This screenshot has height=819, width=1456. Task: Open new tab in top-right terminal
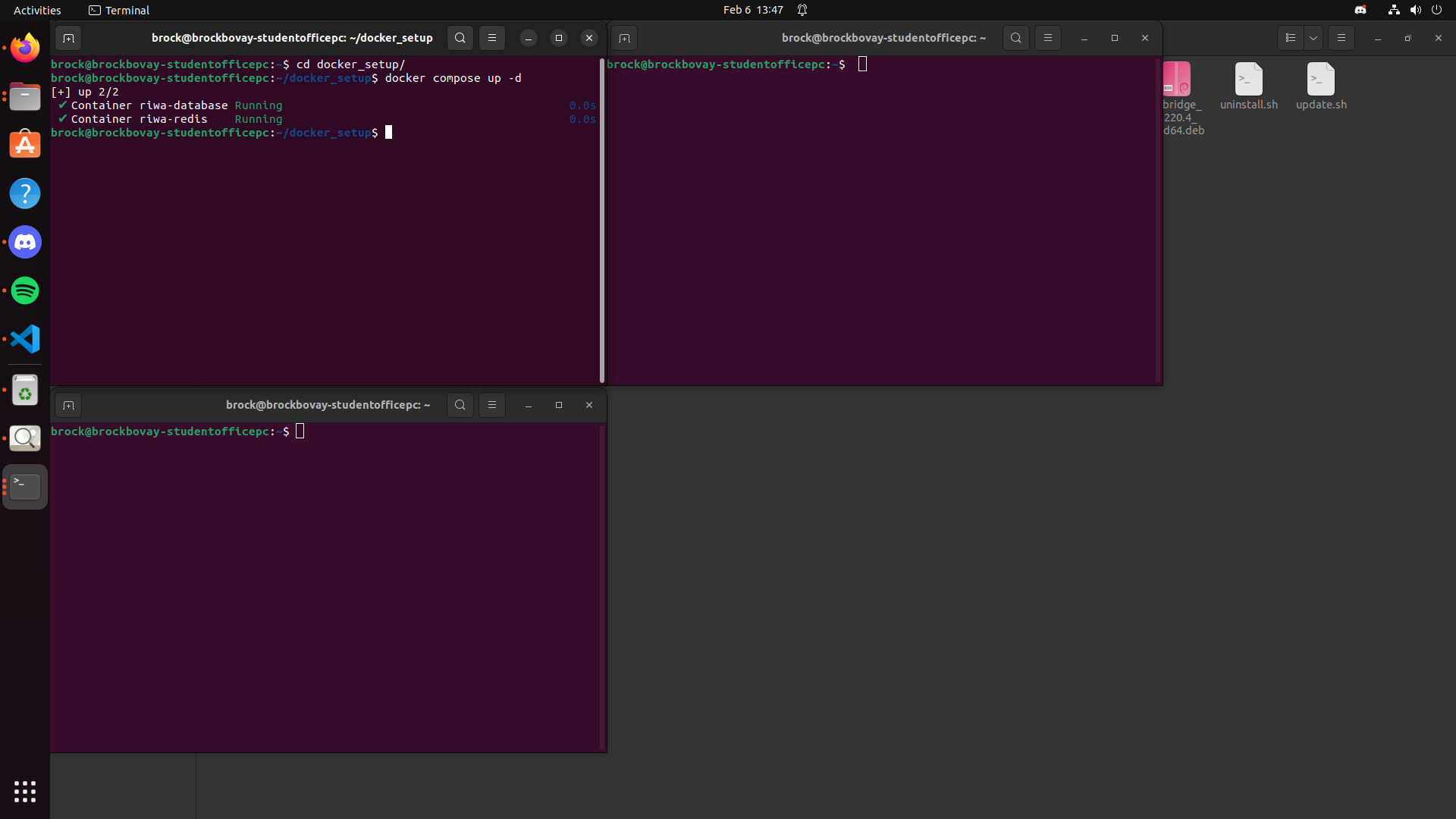(624, 38)
